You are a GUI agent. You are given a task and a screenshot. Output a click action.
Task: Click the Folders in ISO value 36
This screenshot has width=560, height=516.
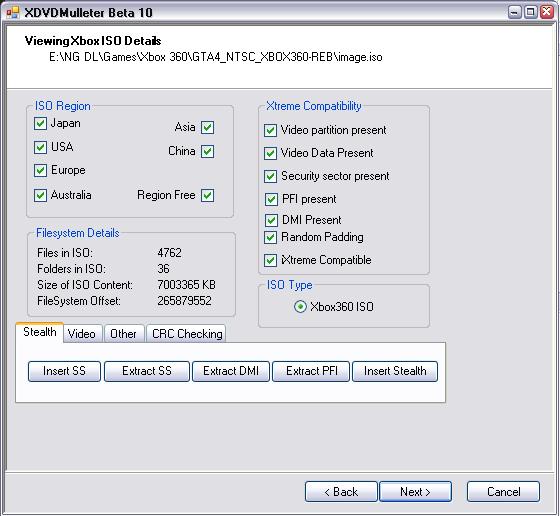pos(164,269)
